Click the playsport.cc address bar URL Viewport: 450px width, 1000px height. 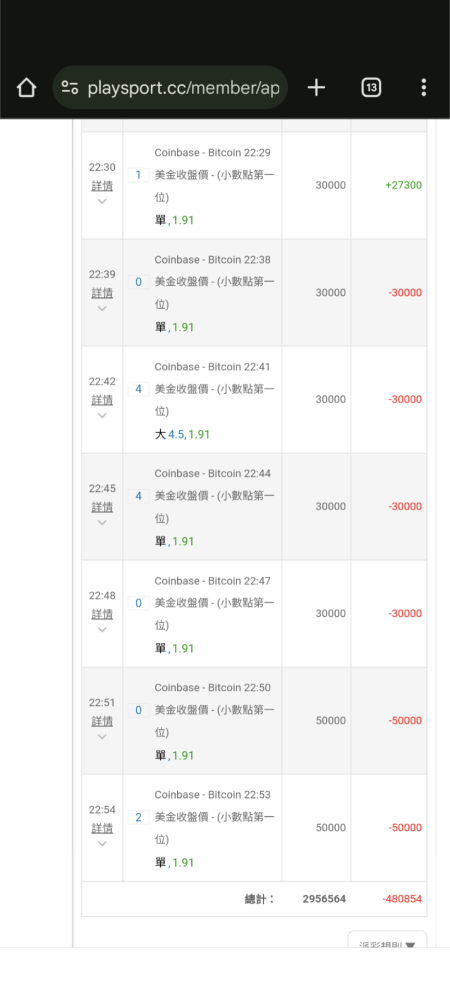(x=184, y=87)
